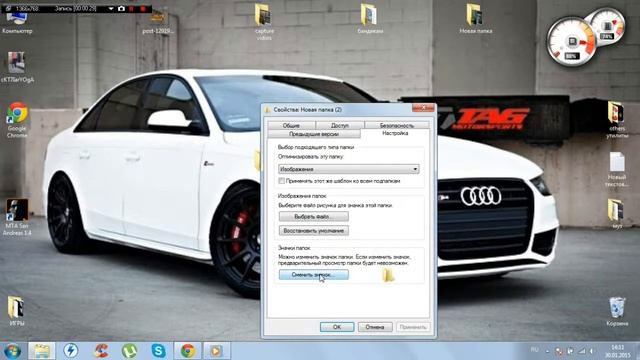Screen dimensions: 640x360
Task: Open the system clock and date
Action: tap(617, 351)
